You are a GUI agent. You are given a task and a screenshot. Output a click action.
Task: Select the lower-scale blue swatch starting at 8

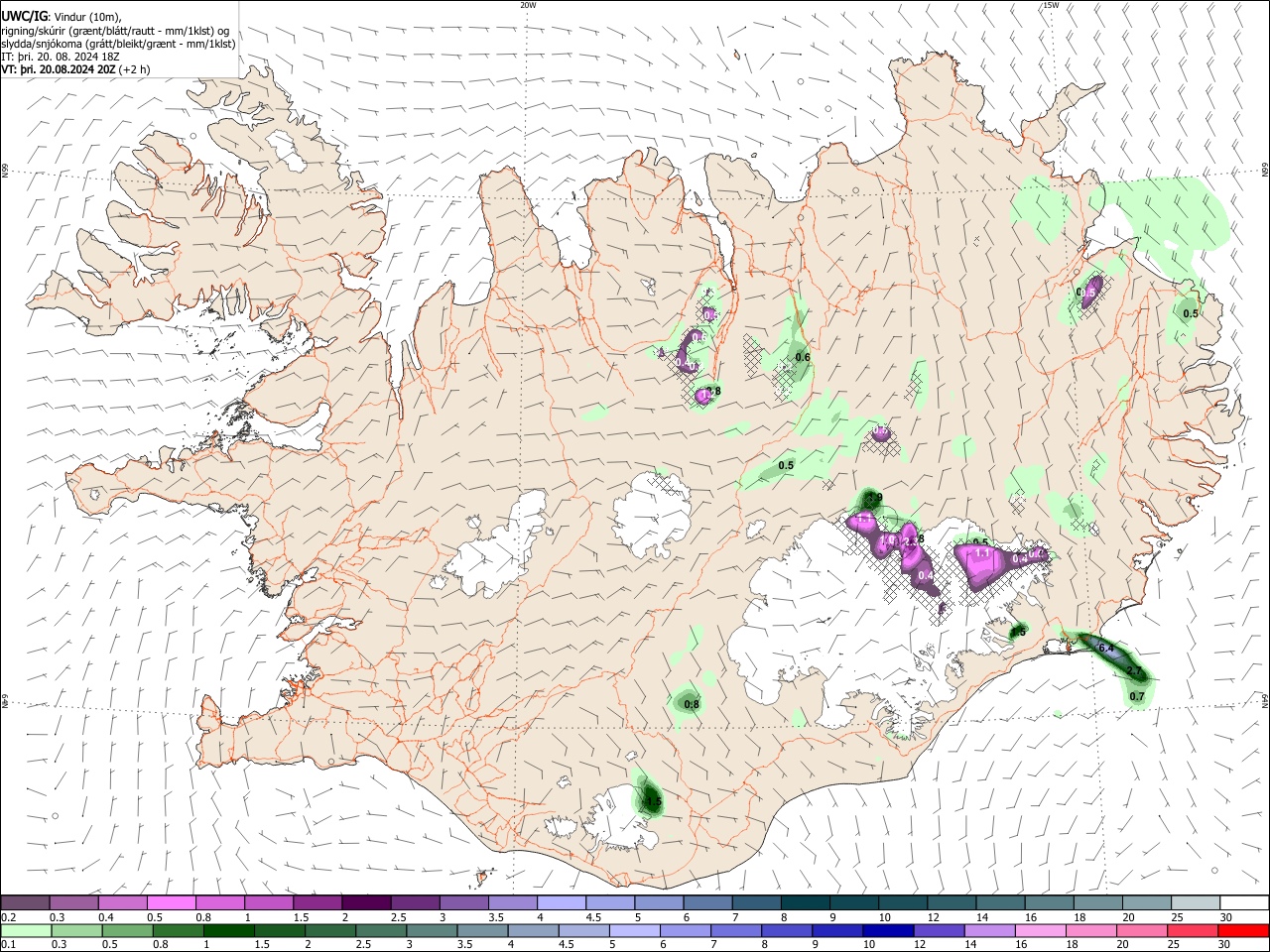click(787, 931)
